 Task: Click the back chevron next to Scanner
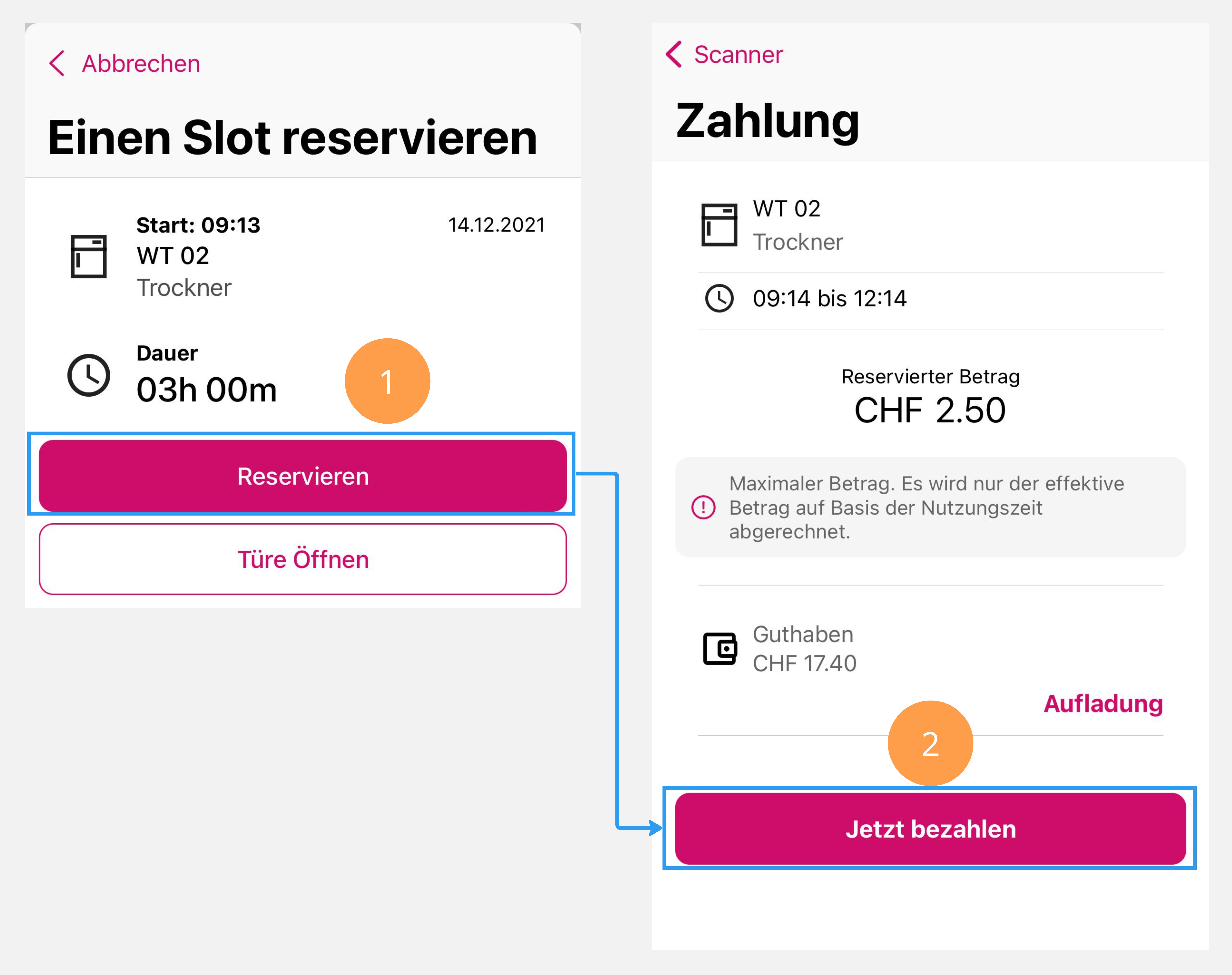[x=674, y=54]
